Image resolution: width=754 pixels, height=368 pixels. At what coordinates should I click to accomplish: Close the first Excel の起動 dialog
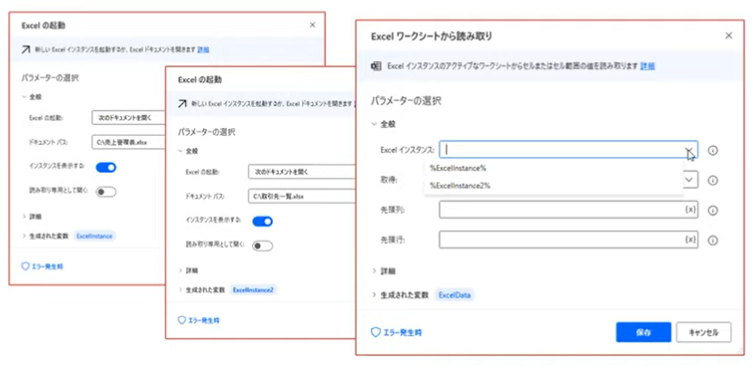[x=313, y=25]
